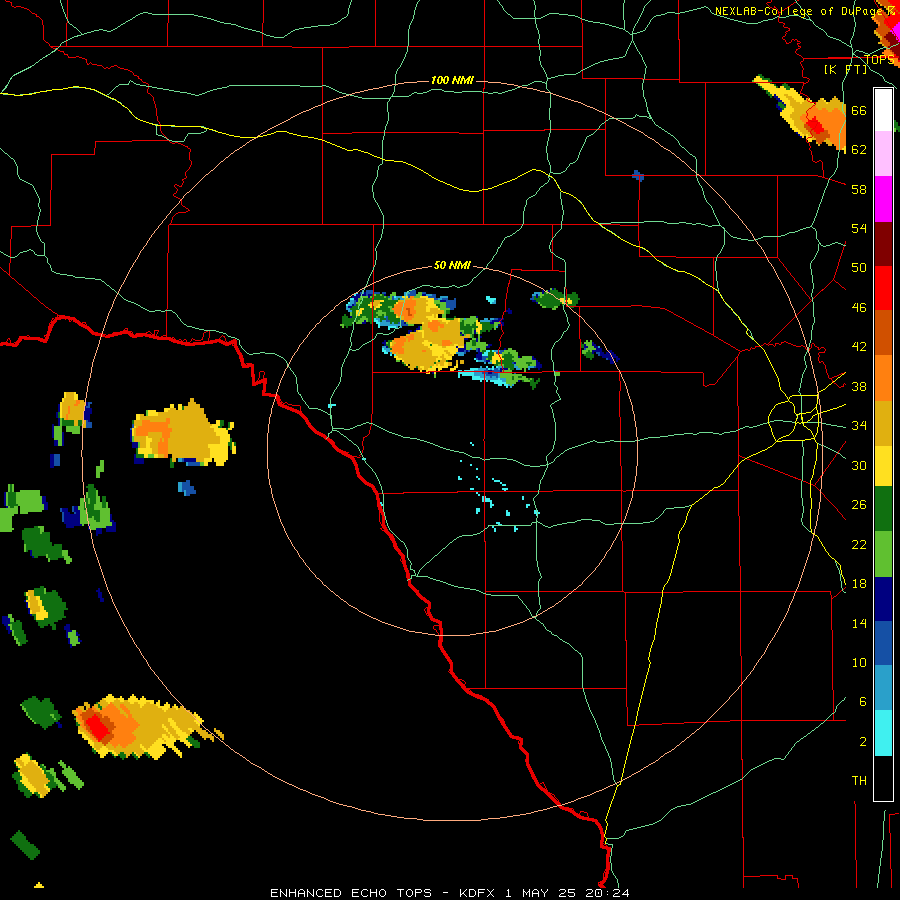Click the "42" legend value

pyautogui.click(x=859, y=347)
